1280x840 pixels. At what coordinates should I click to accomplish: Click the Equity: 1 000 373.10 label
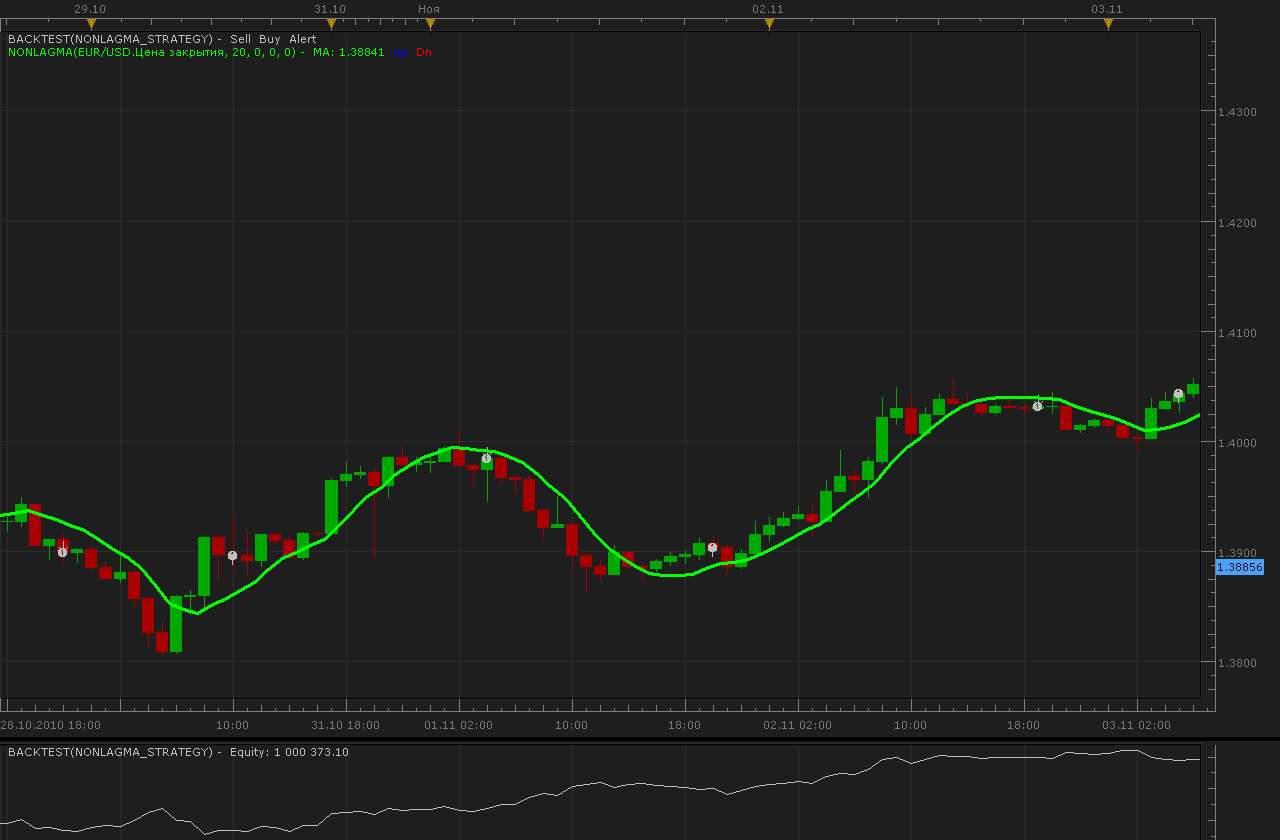(x=289, y=752)
